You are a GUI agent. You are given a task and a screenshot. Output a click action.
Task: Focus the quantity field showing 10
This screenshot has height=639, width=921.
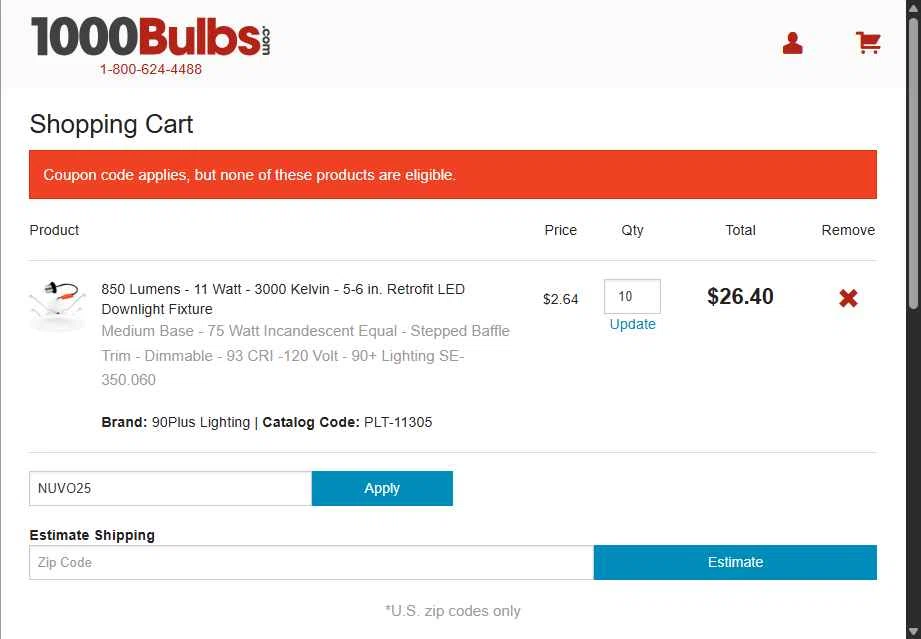pos(632,297)
